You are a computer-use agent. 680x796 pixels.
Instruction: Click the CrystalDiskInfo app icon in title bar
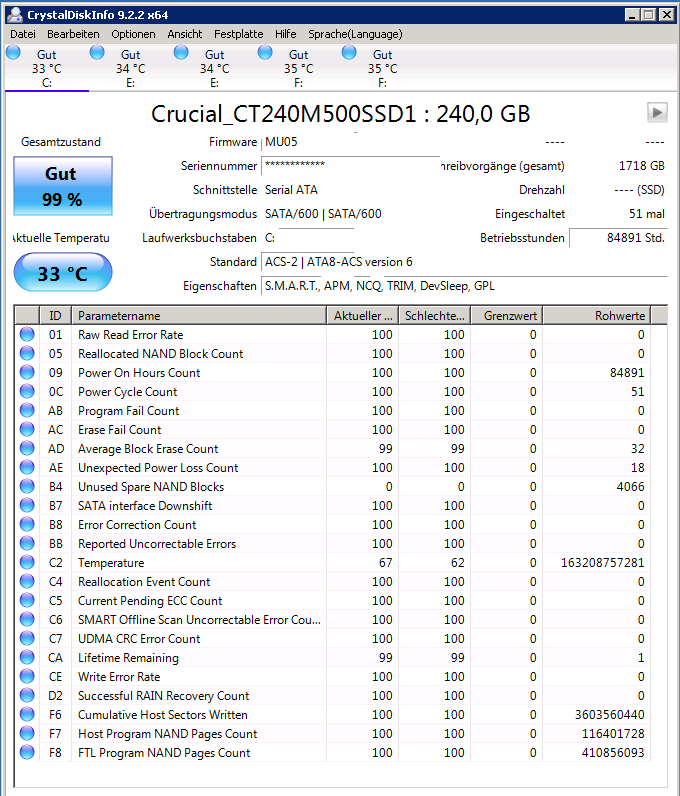15,15
